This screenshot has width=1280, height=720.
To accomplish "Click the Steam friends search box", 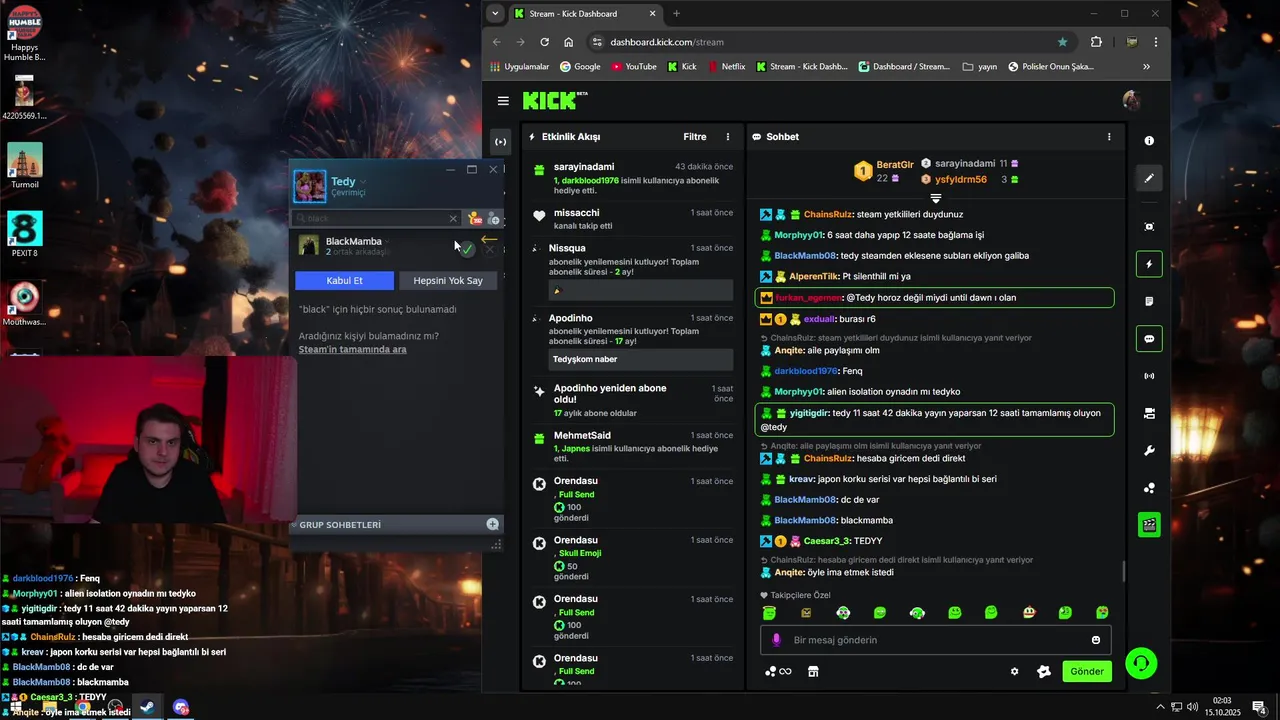I will tap(377, 218).
